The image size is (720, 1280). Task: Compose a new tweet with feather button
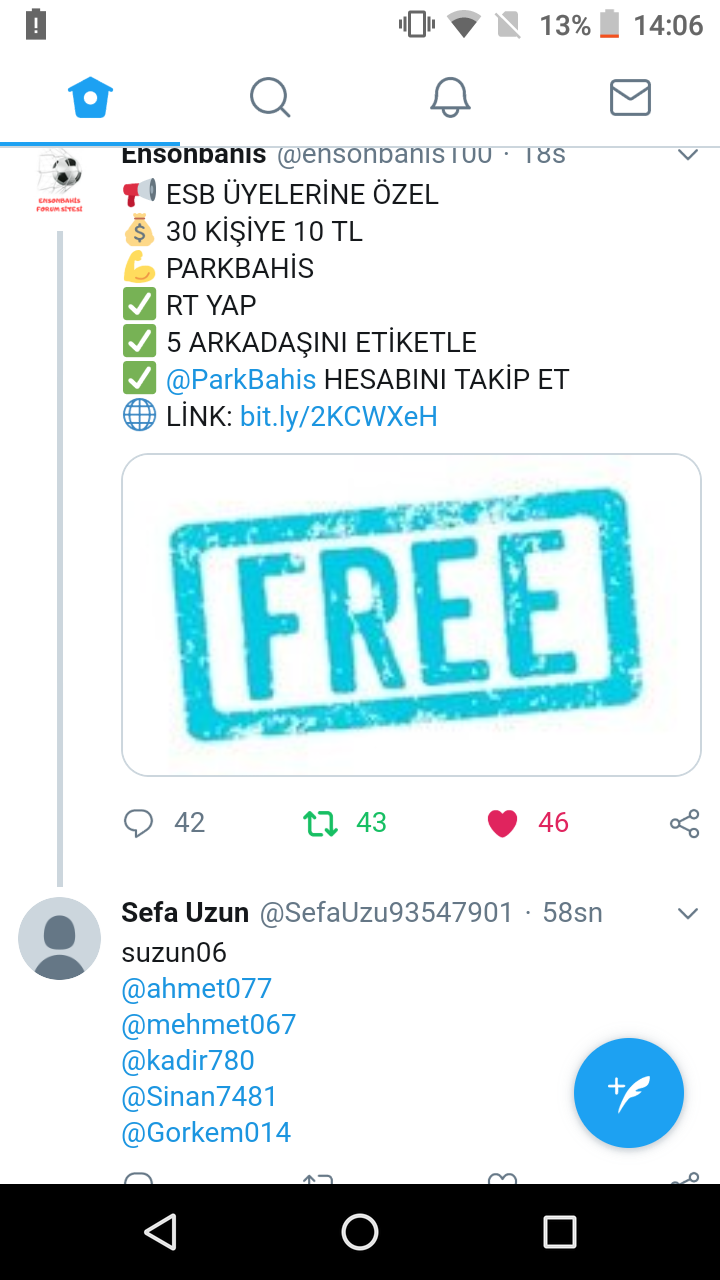628,1093
